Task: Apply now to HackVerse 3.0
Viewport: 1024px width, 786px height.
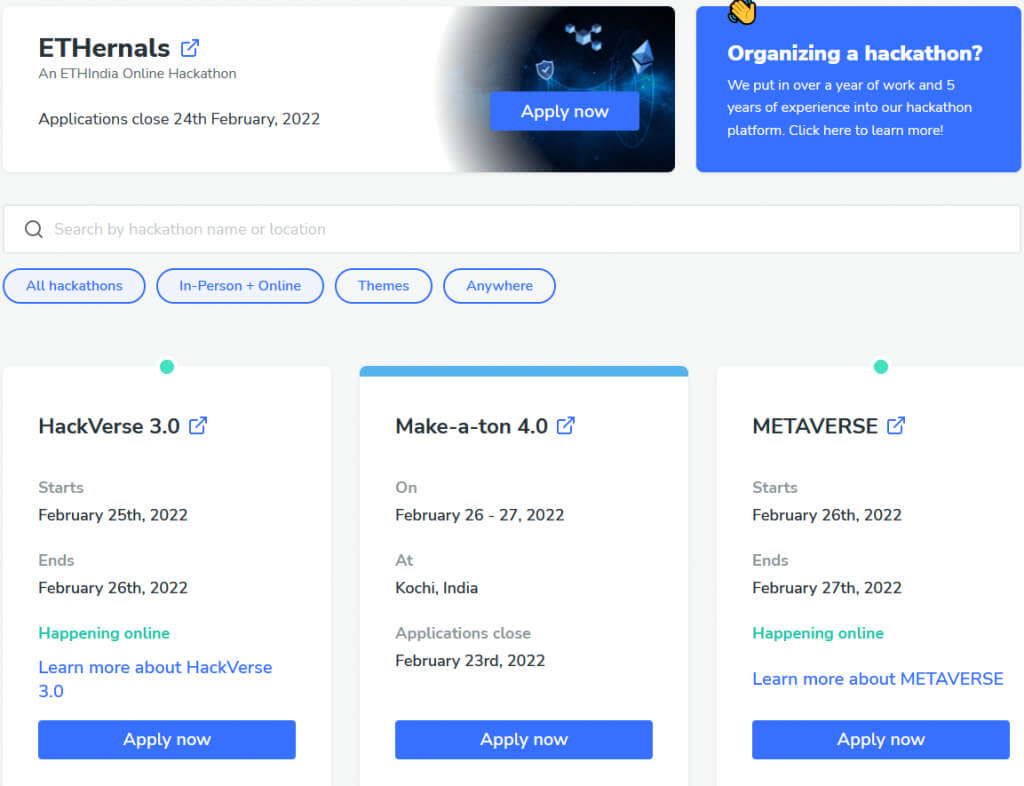Action: (167, 740)
